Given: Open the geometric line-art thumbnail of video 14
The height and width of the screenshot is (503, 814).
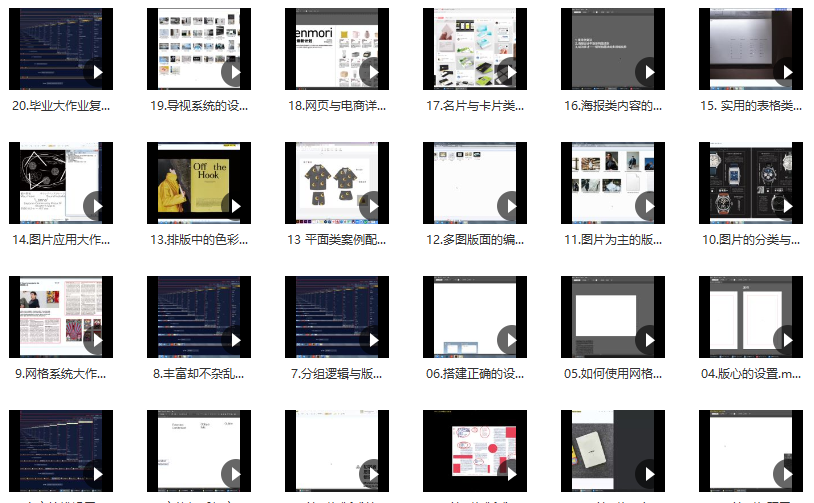Looking at the screenshot, I should tap(61, 183).
